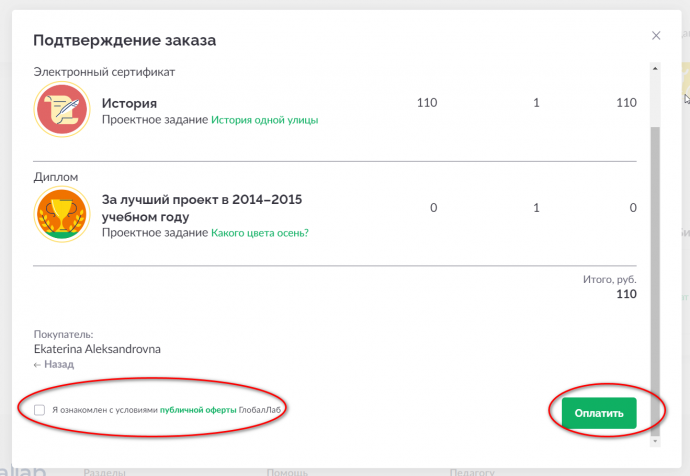This screenshot has width=690, height=476.
Task: Go back via the Назад link
Action: pos(54,364)
